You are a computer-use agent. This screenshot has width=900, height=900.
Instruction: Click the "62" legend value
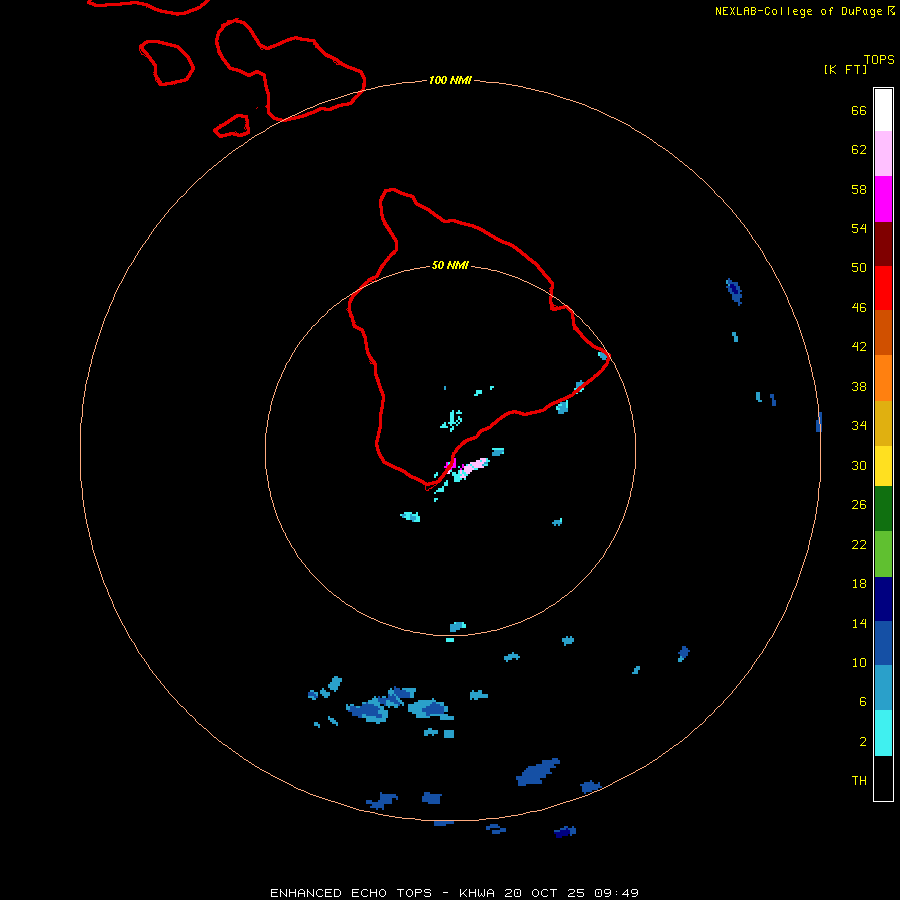(859, 150)
